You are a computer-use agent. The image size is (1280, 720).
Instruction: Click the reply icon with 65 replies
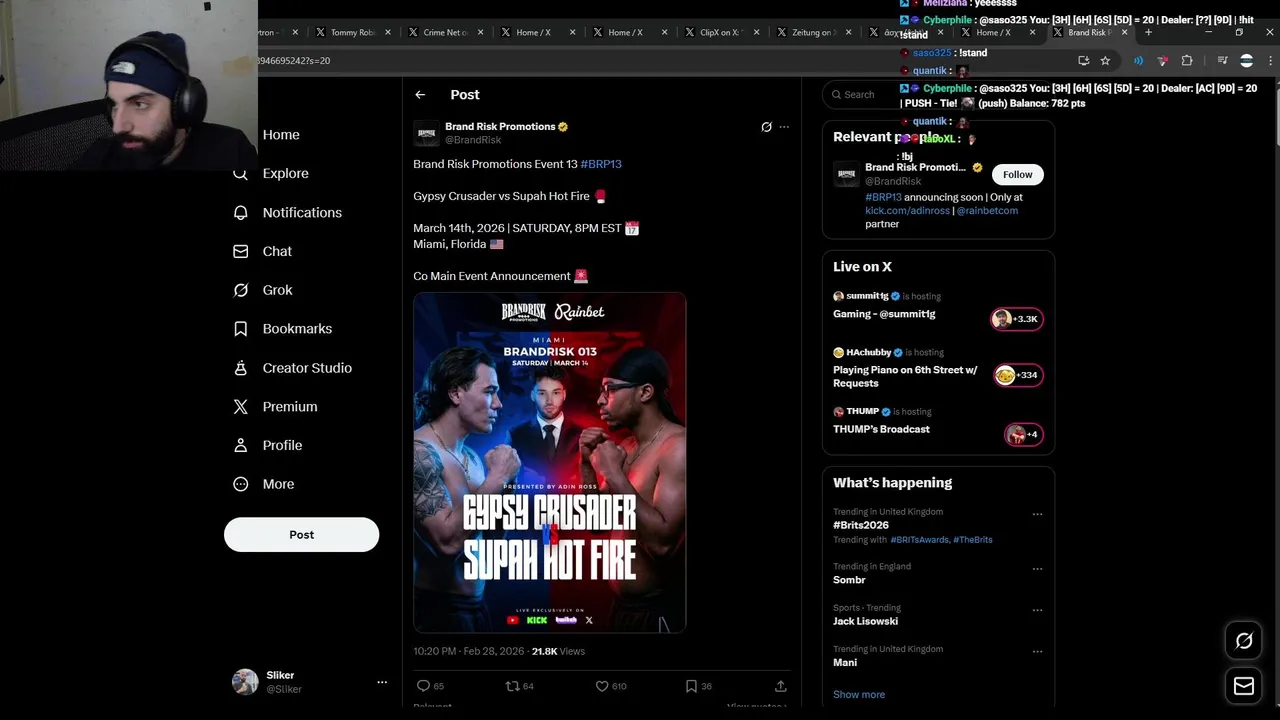click(x=423, y=686)
